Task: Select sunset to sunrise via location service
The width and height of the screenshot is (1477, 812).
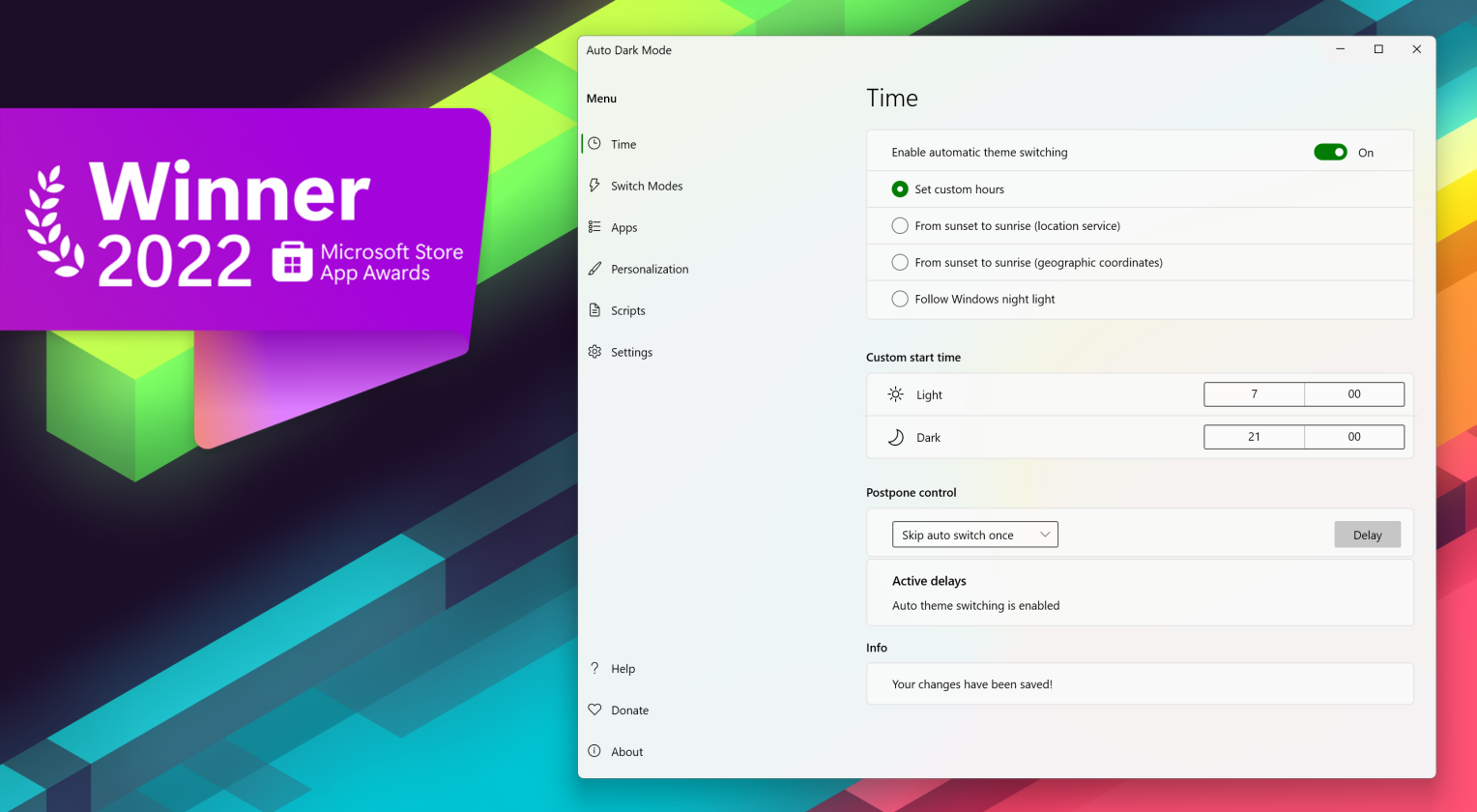Action: tap(899, 225)
